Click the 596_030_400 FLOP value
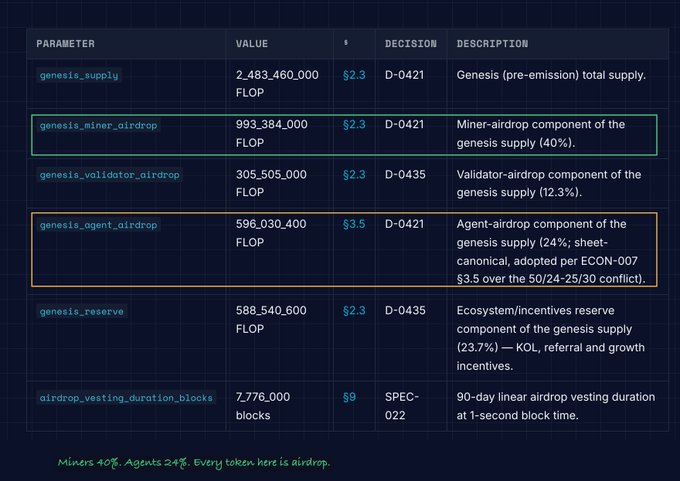The image size is (680, 481). [x=271, y=233]
